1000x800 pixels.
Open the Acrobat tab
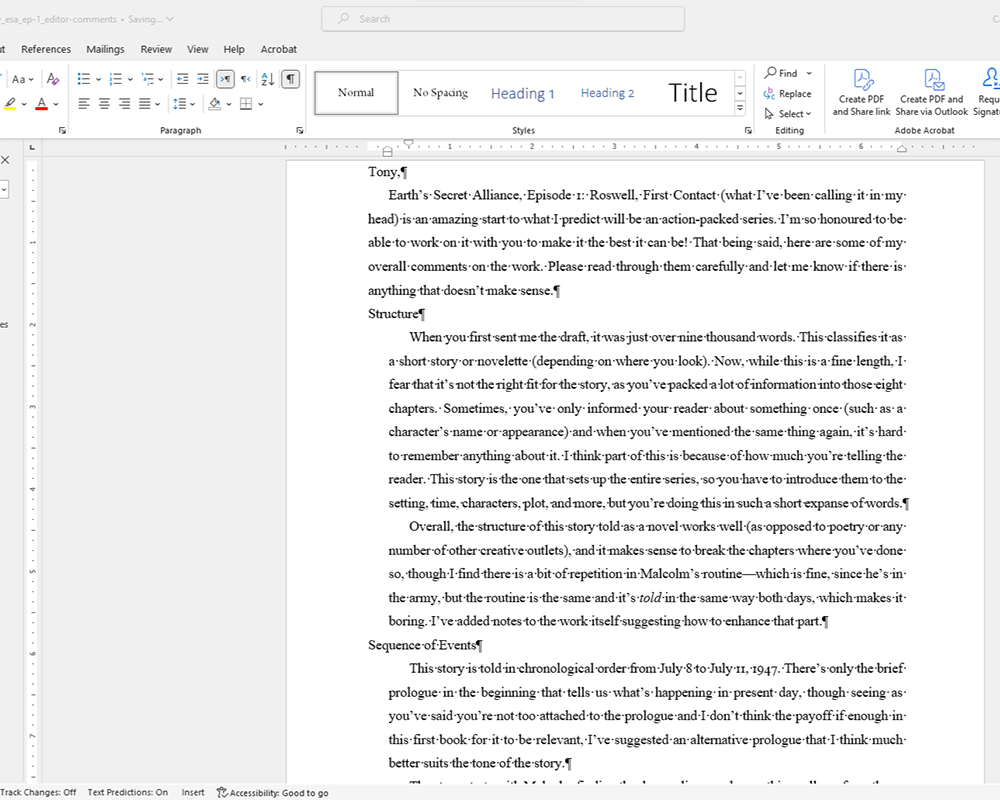pyautogui.click(x=279, y=49)
